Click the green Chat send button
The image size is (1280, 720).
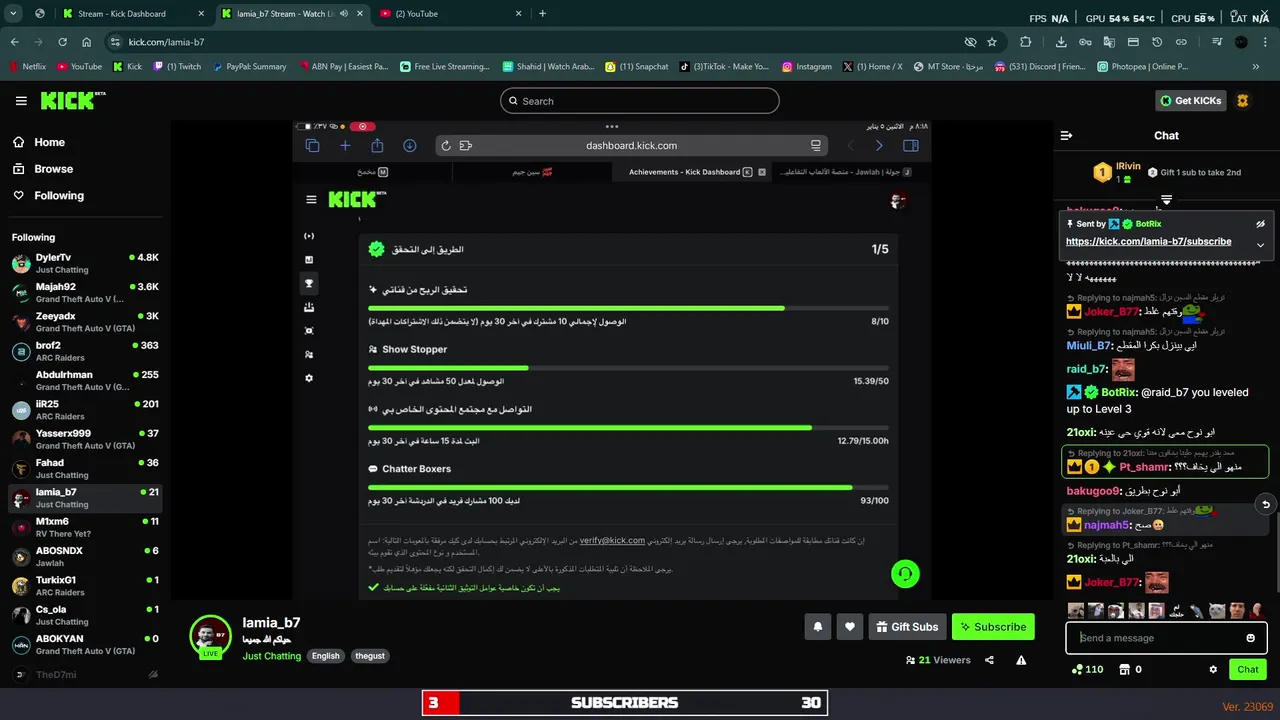(1248, 669)
